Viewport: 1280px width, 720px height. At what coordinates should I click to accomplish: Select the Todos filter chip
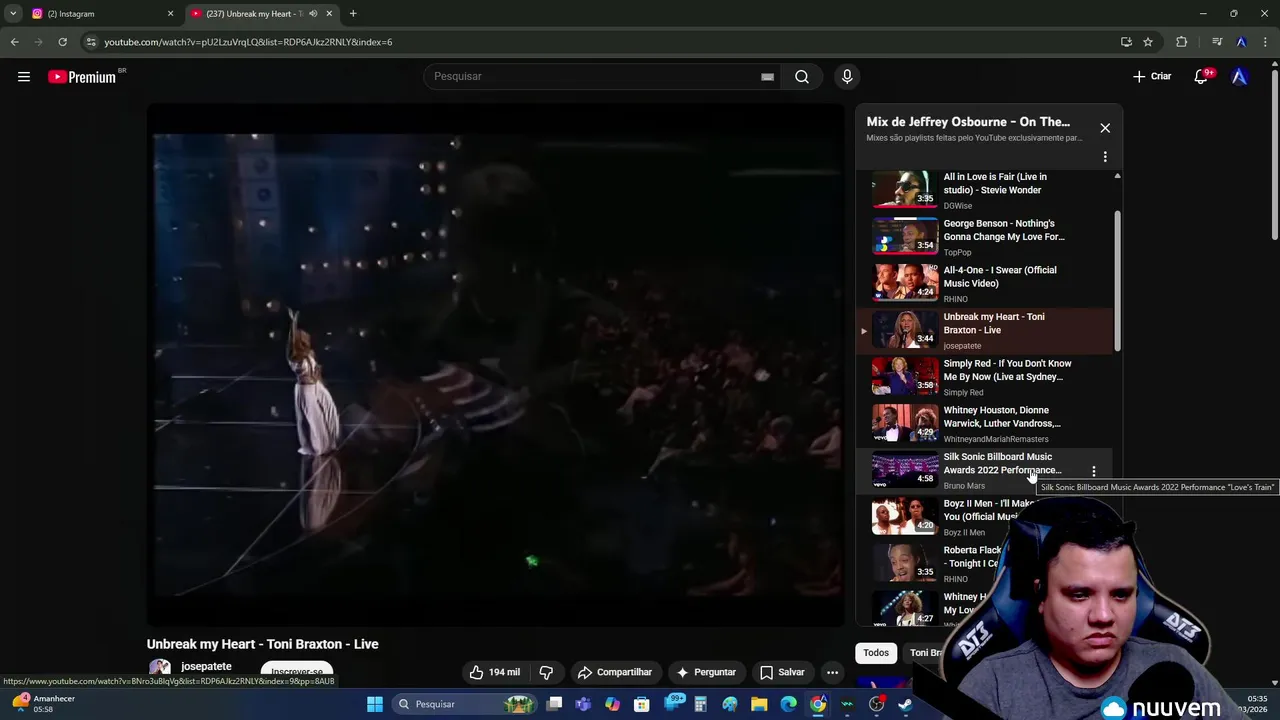[x=876, y=653]
